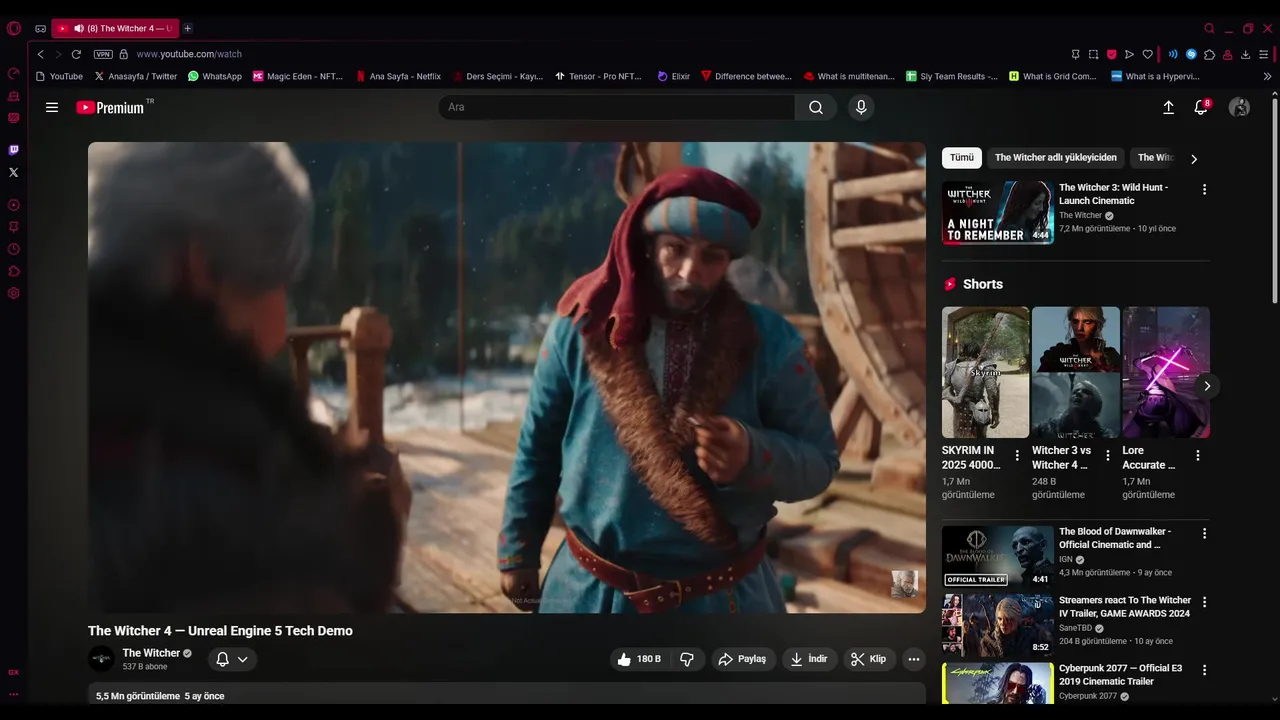The width and height of the screenshot is (1280, 720).
Task: Go back to the previous page
Action: pyautogui.click(x=40, y=54)
